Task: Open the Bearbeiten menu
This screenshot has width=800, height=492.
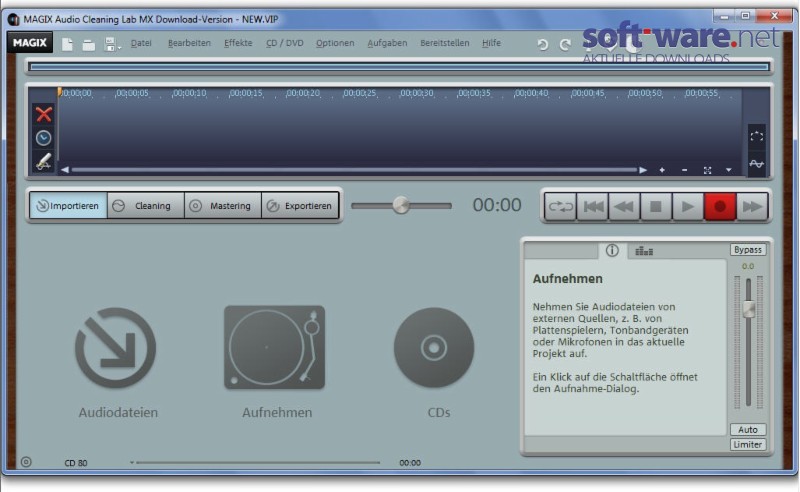Action: coord(189,43)
